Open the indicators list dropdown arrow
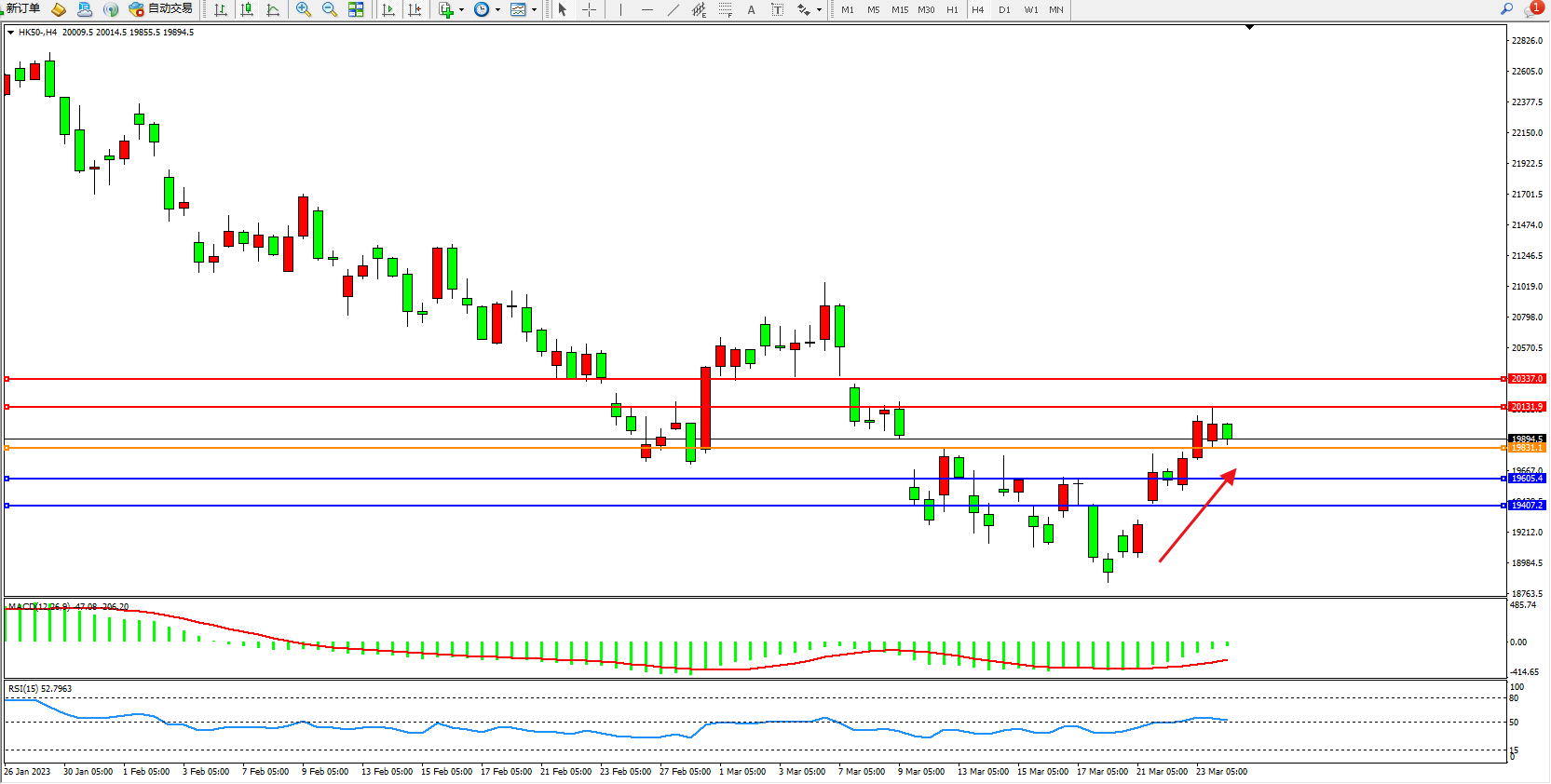Screen dimensions: 1551x784 click(461, 10)
